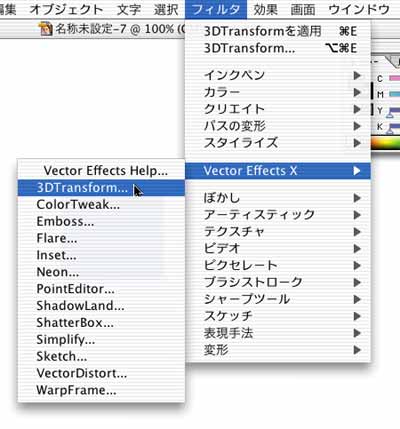
Task: Open the 文字 menu
Action: [x=129, y=9]
